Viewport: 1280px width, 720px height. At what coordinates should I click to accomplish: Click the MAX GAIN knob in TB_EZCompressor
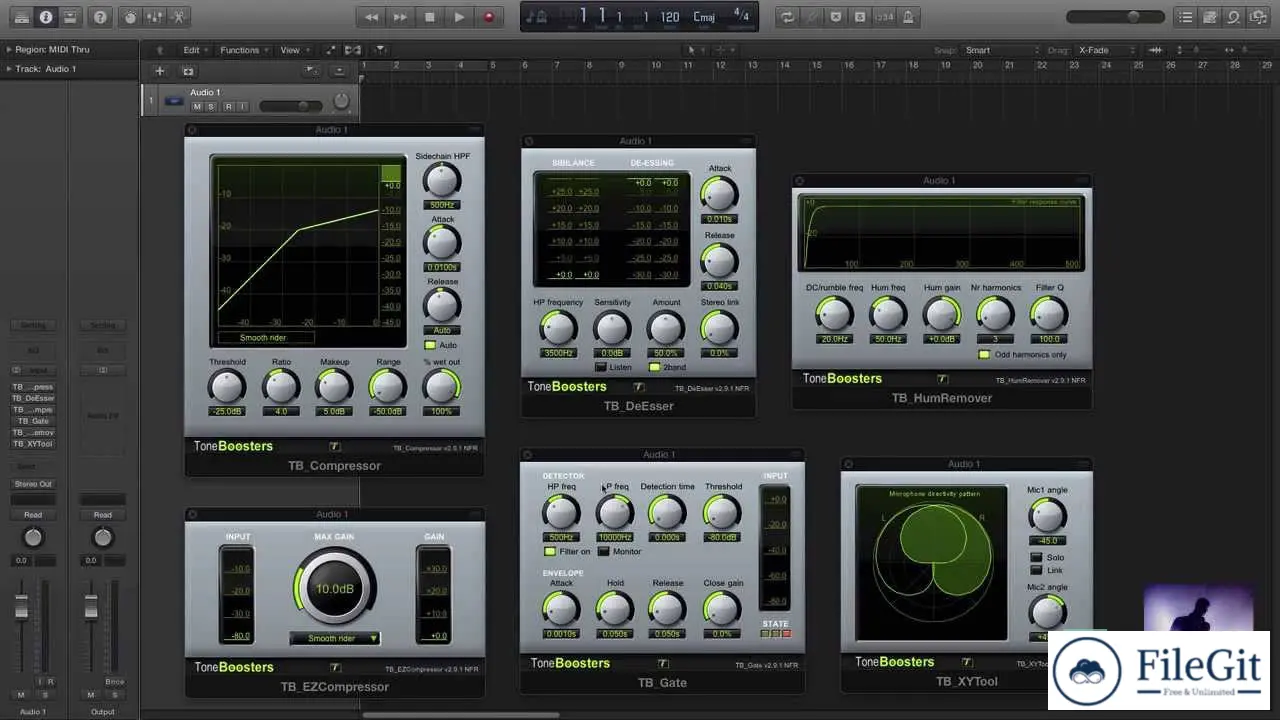click(x=335, y=588)
